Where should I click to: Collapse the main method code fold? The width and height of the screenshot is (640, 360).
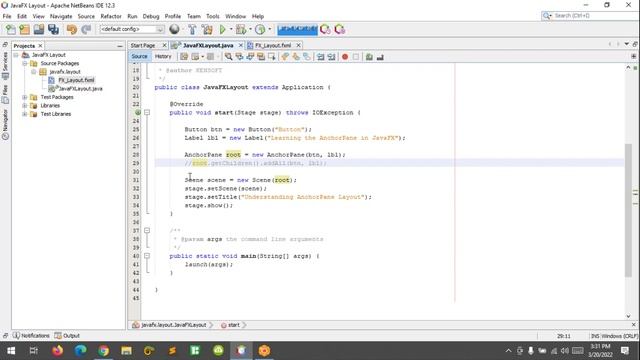[147, 256]
